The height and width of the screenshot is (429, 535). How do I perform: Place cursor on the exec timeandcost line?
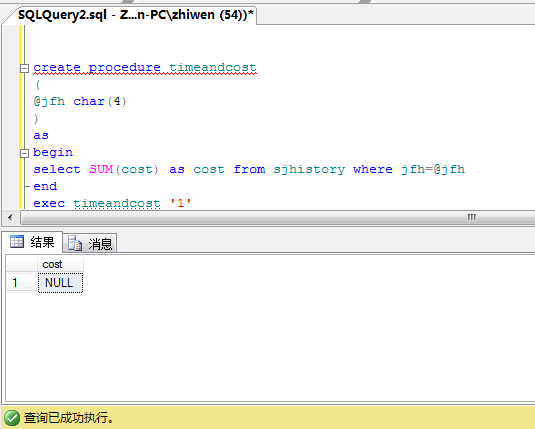(x=112, y=203)
